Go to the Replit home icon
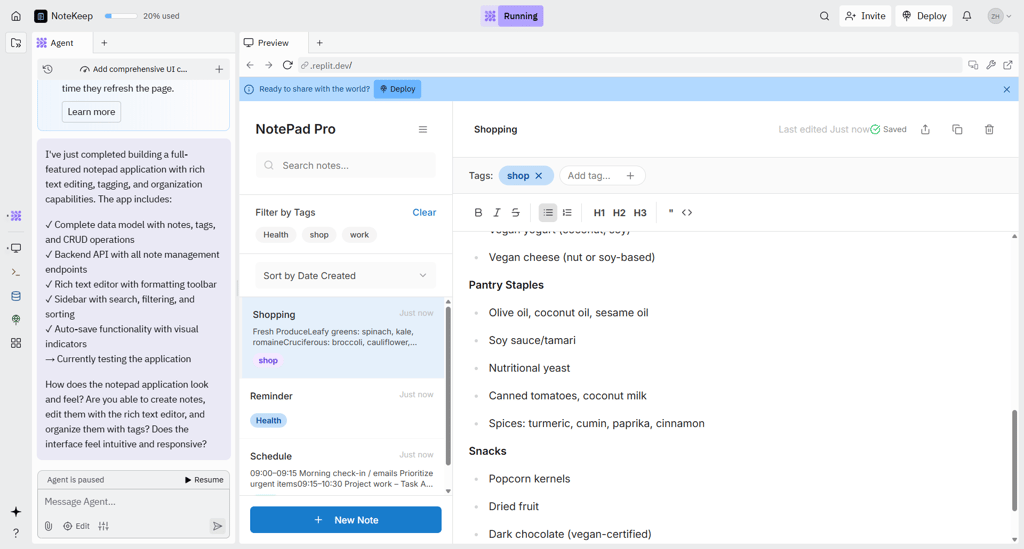The width and height of the screenshot is (1024, 549). point(16,16)
